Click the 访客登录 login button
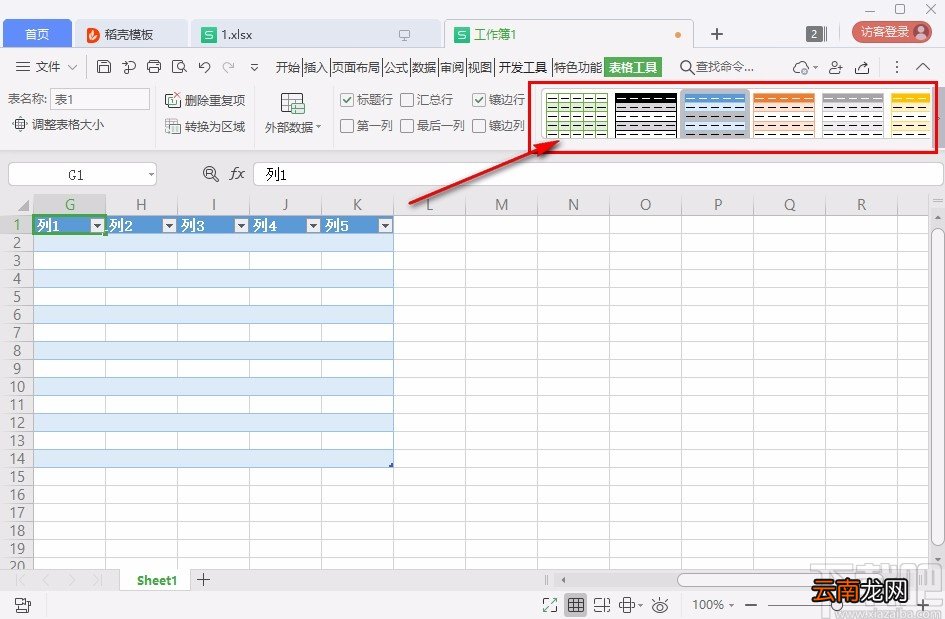945x619 pixels. [x=892, y=32]
